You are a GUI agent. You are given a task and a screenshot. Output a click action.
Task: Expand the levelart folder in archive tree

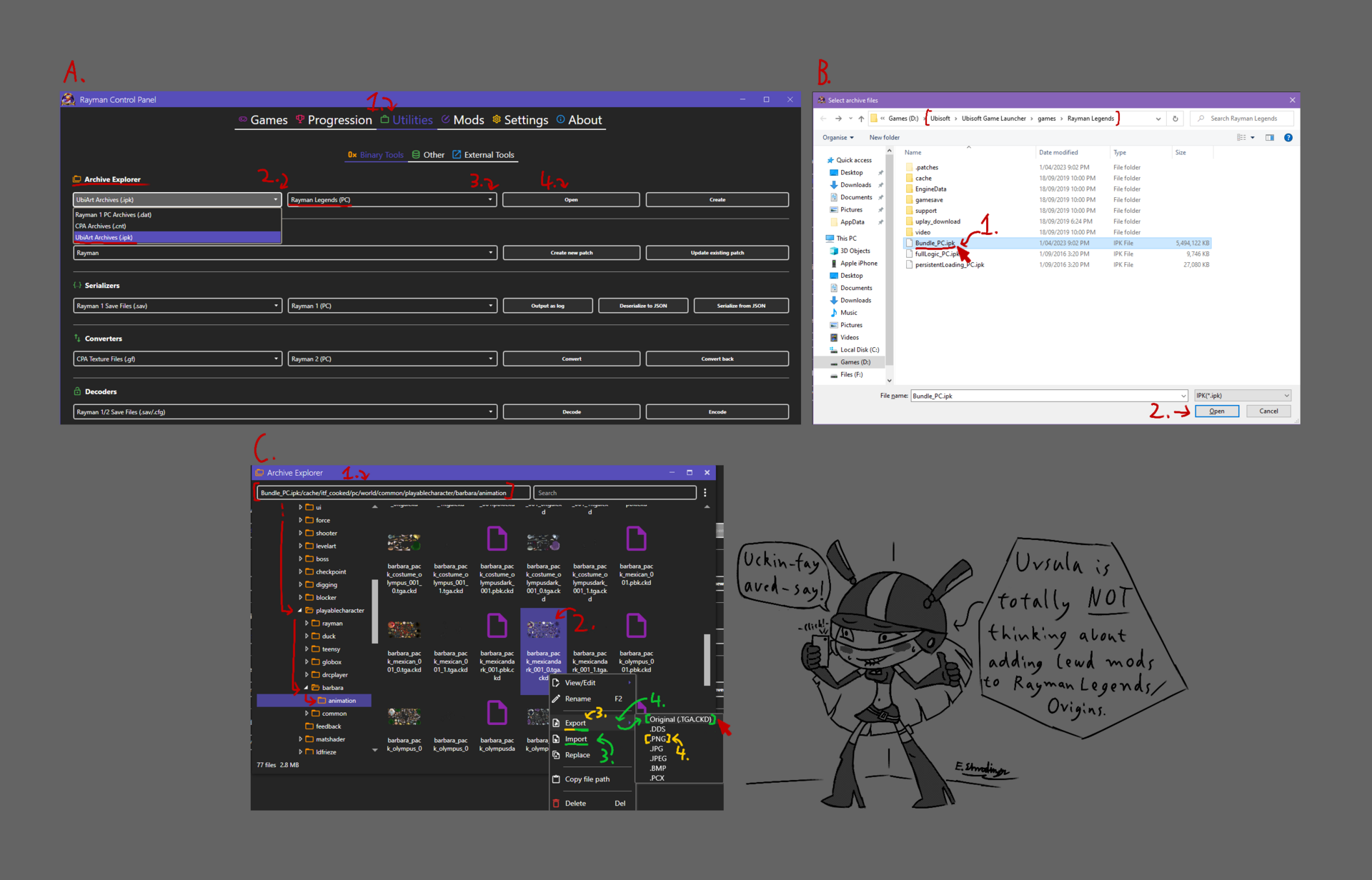300,546
